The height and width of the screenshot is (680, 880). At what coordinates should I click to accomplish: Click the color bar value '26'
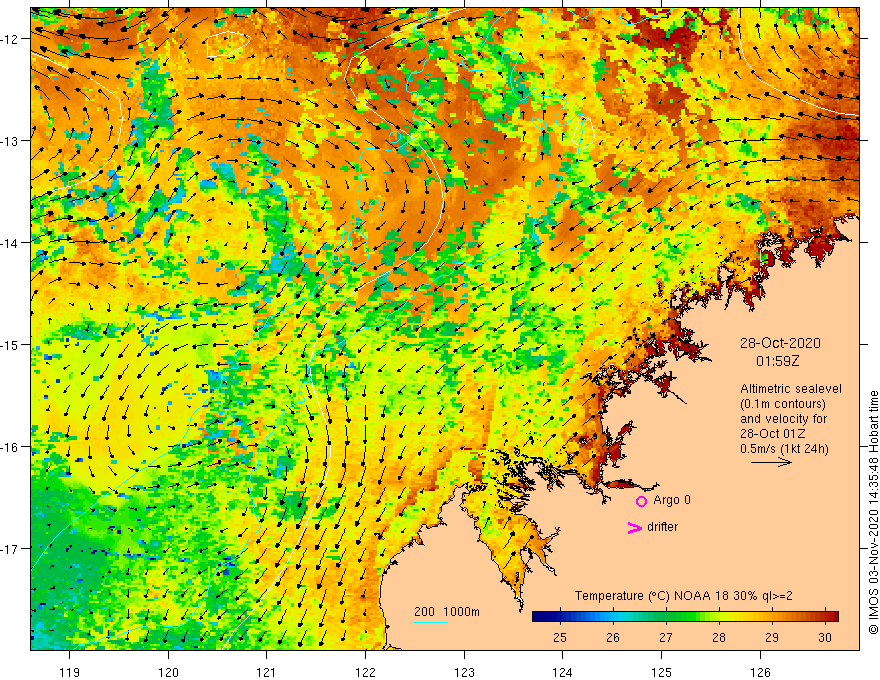coord(613,637)
